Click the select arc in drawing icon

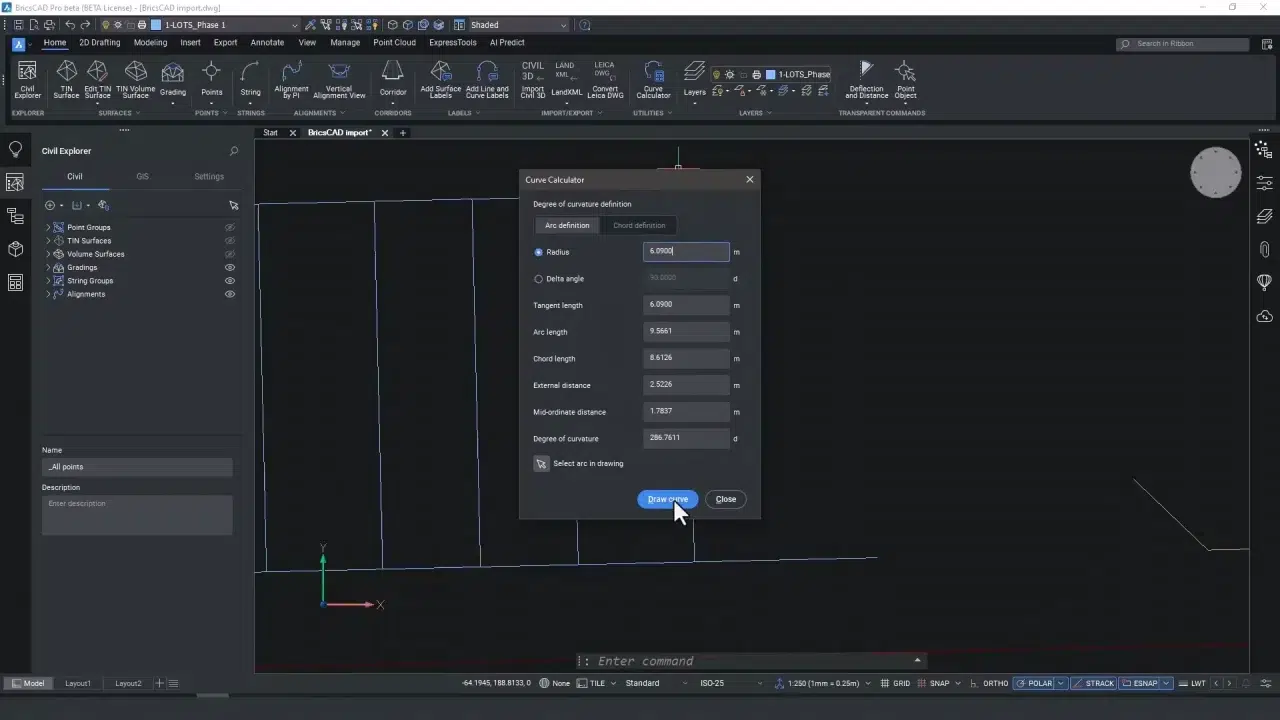pyautogui.click(x=541, y=464)
